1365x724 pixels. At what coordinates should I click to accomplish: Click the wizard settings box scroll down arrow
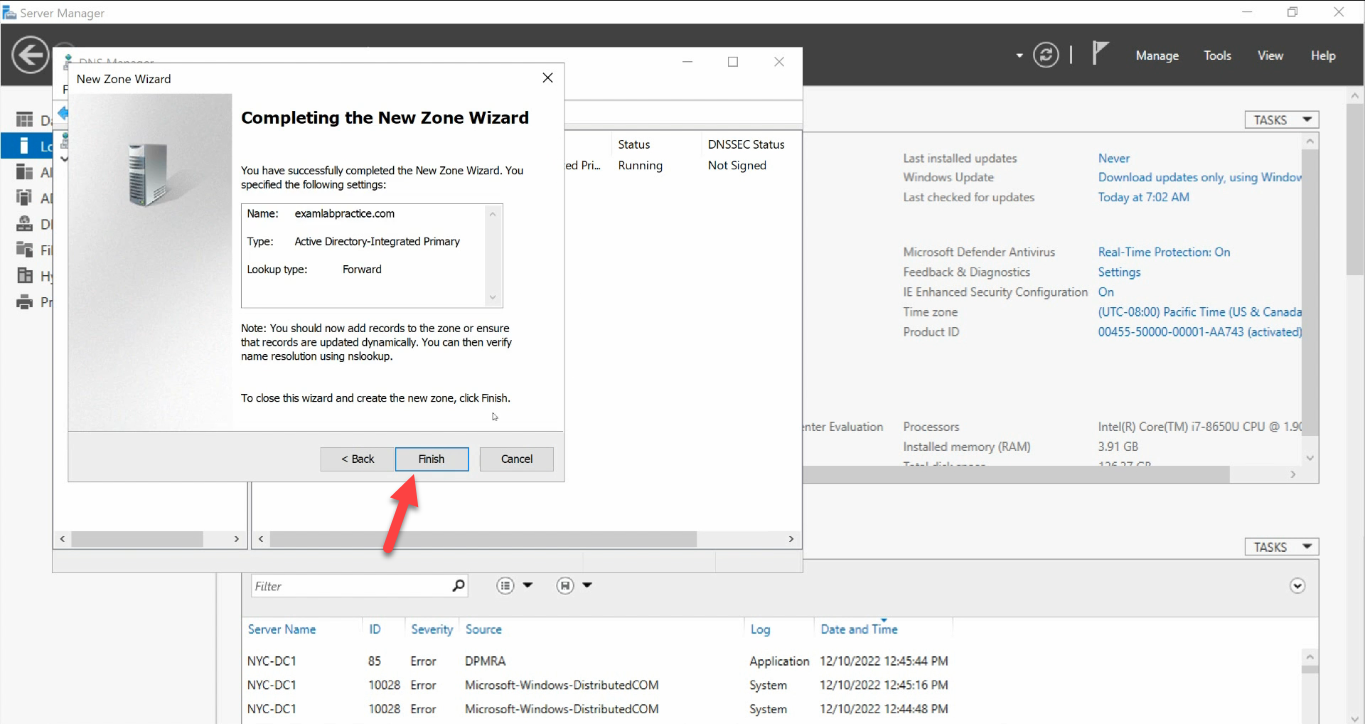pos(492,297)
